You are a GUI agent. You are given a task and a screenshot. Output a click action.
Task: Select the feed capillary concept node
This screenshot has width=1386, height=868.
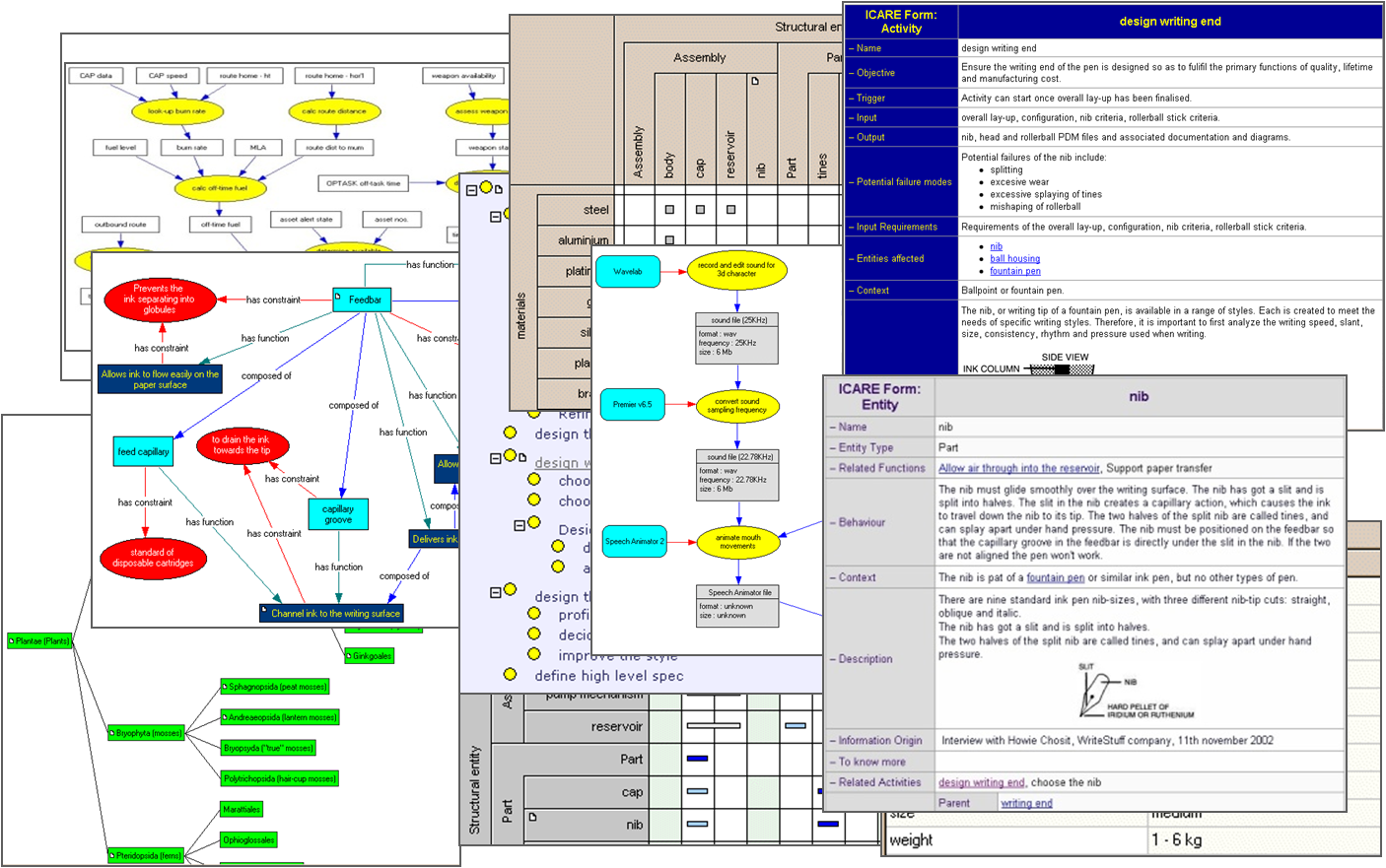pos(144,451)
